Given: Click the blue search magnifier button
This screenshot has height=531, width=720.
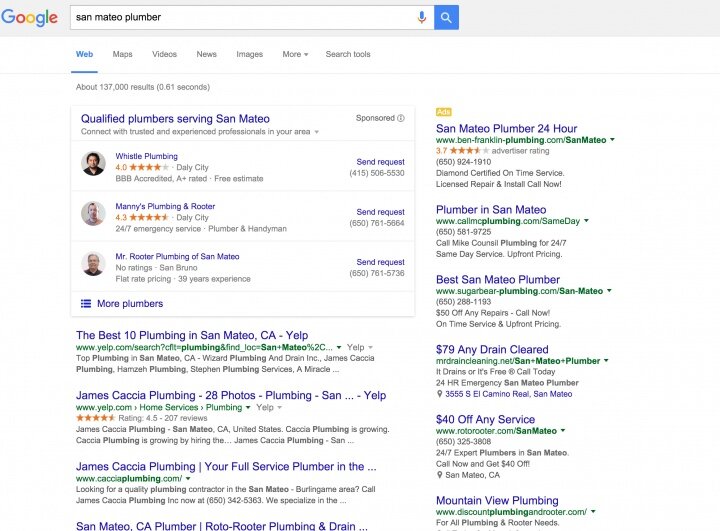Looking at the screenshot, I should click(x=446, y=17).
